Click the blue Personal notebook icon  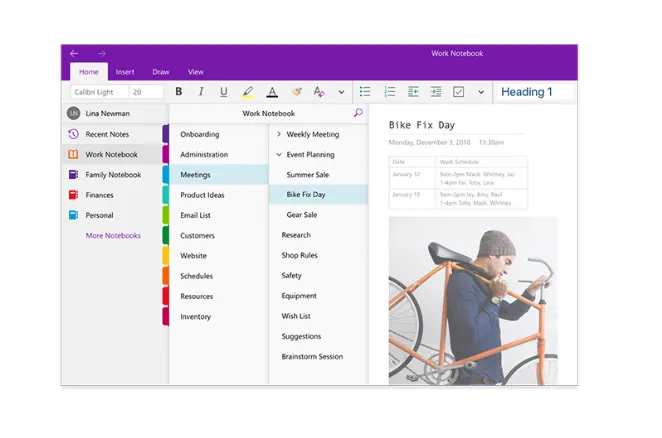(73, 215)
